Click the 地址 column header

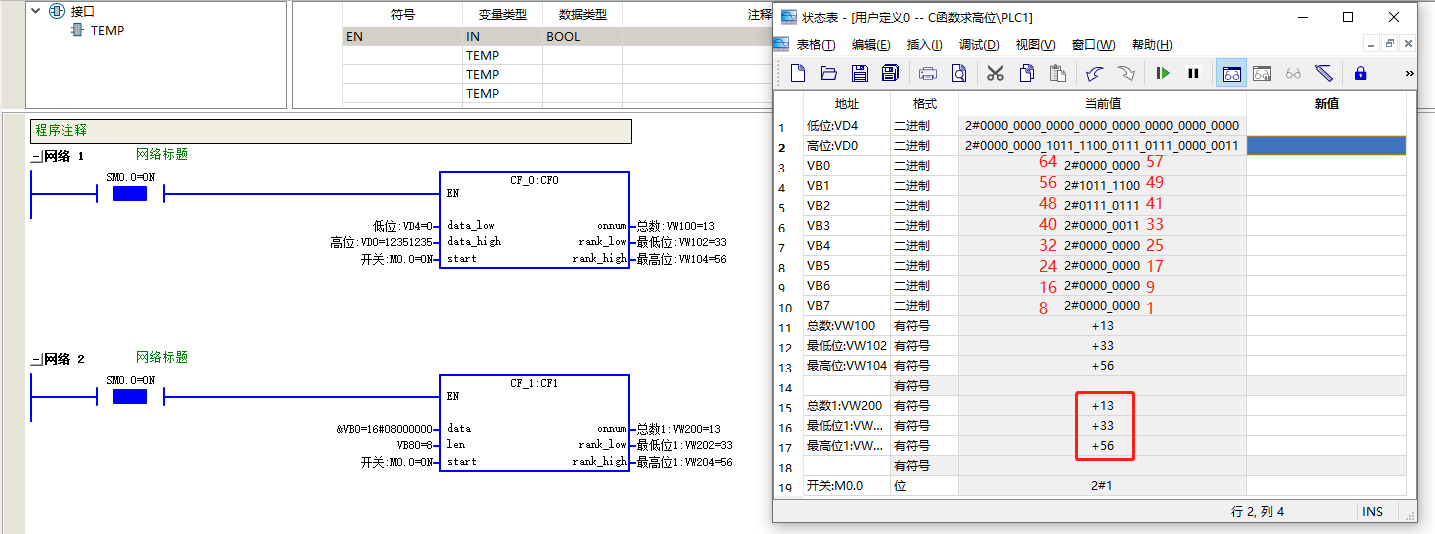click(x=847, y=104)
